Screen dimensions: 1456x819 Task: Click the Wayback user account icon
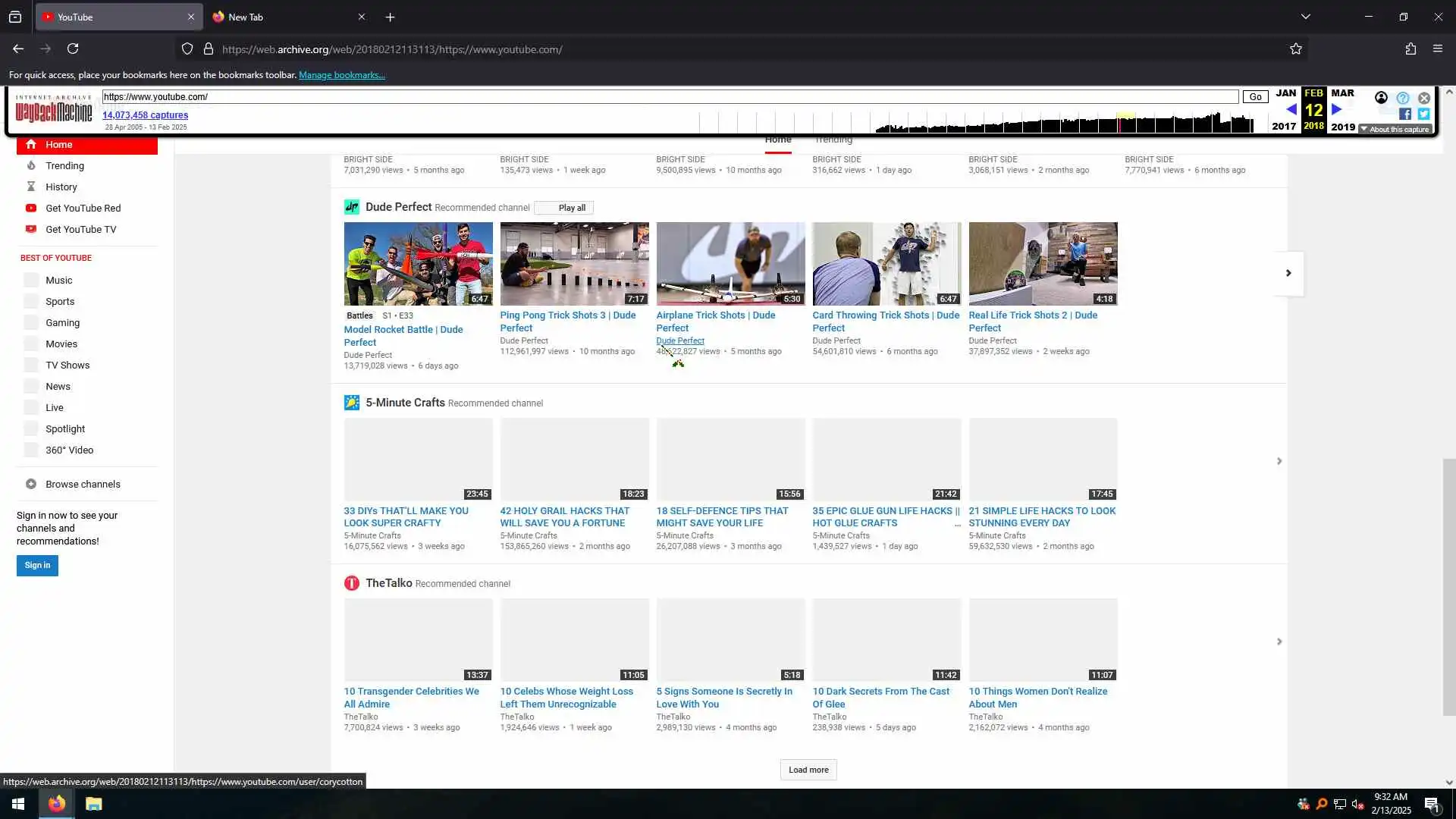click(x=1381, y=98)
